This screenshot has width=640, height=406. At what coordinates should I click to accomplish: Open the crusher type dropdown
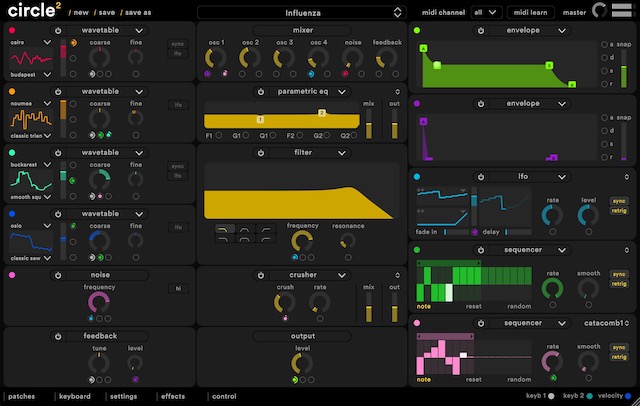tap(343, 273)
